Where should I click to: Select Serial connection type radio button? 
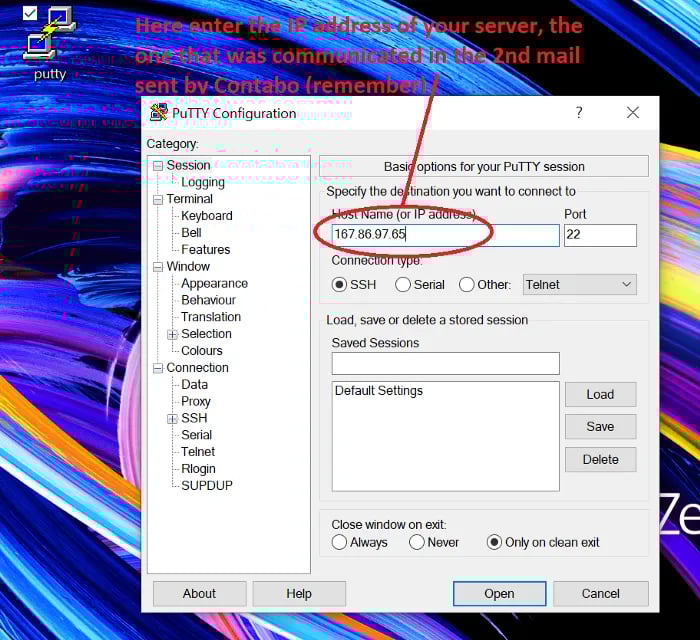[403, 284]
